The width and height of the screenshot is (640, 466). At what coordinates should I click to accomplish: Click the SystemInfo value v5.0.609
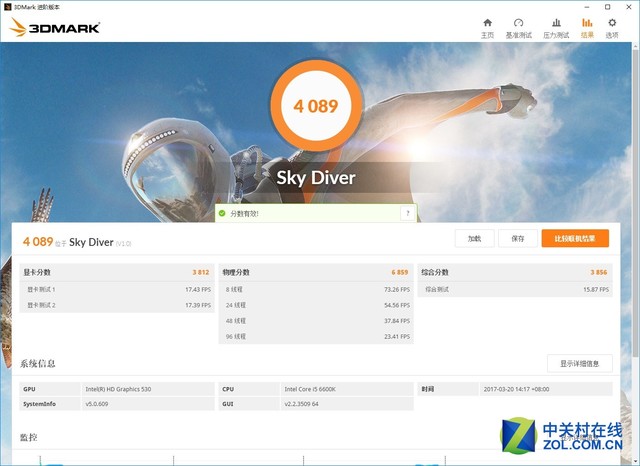pyautogui.click(x=97, y=404)
